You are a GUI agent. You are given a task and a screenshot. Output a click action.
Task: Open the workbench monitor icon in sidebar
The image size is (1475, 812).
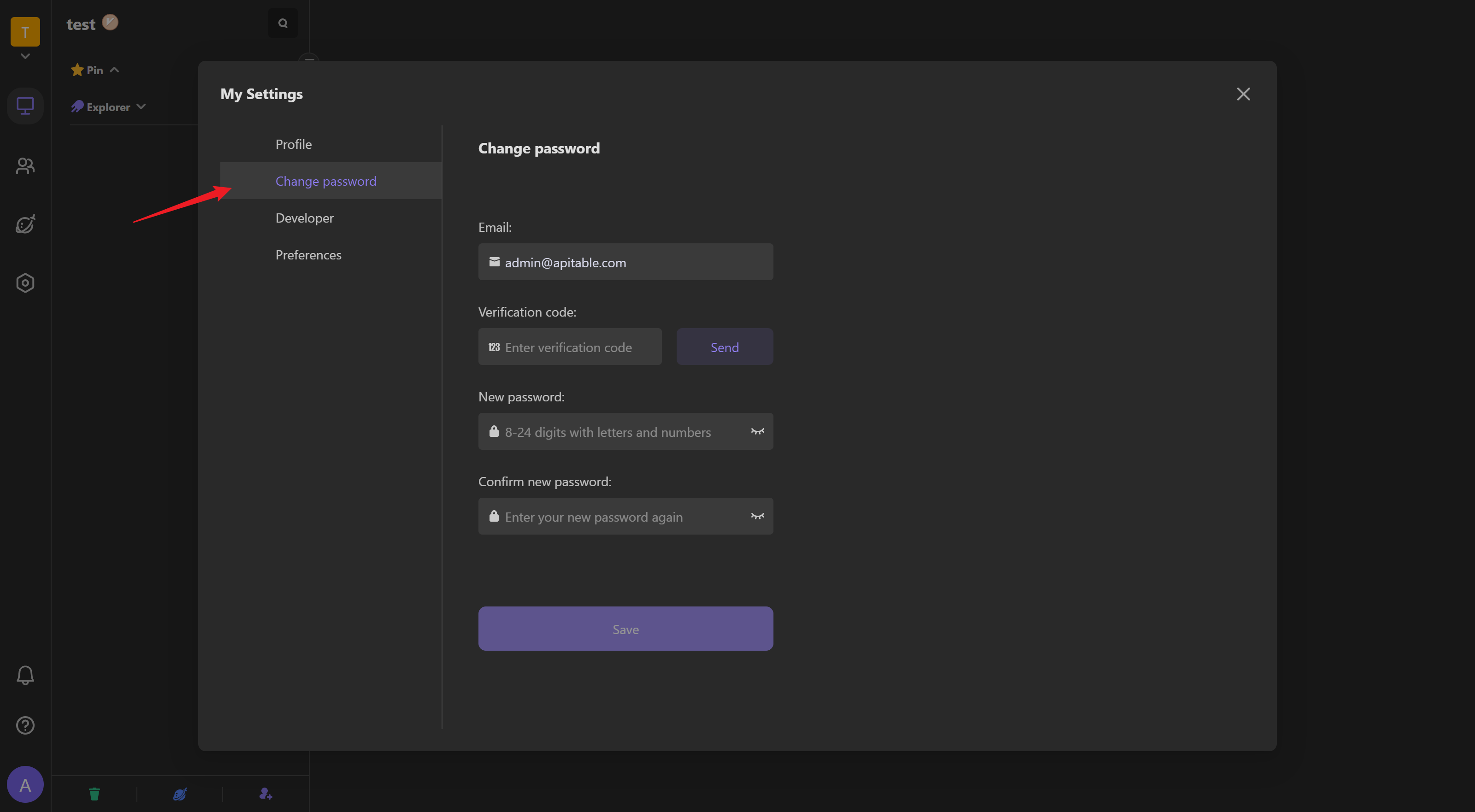click(x=25, y=106)
